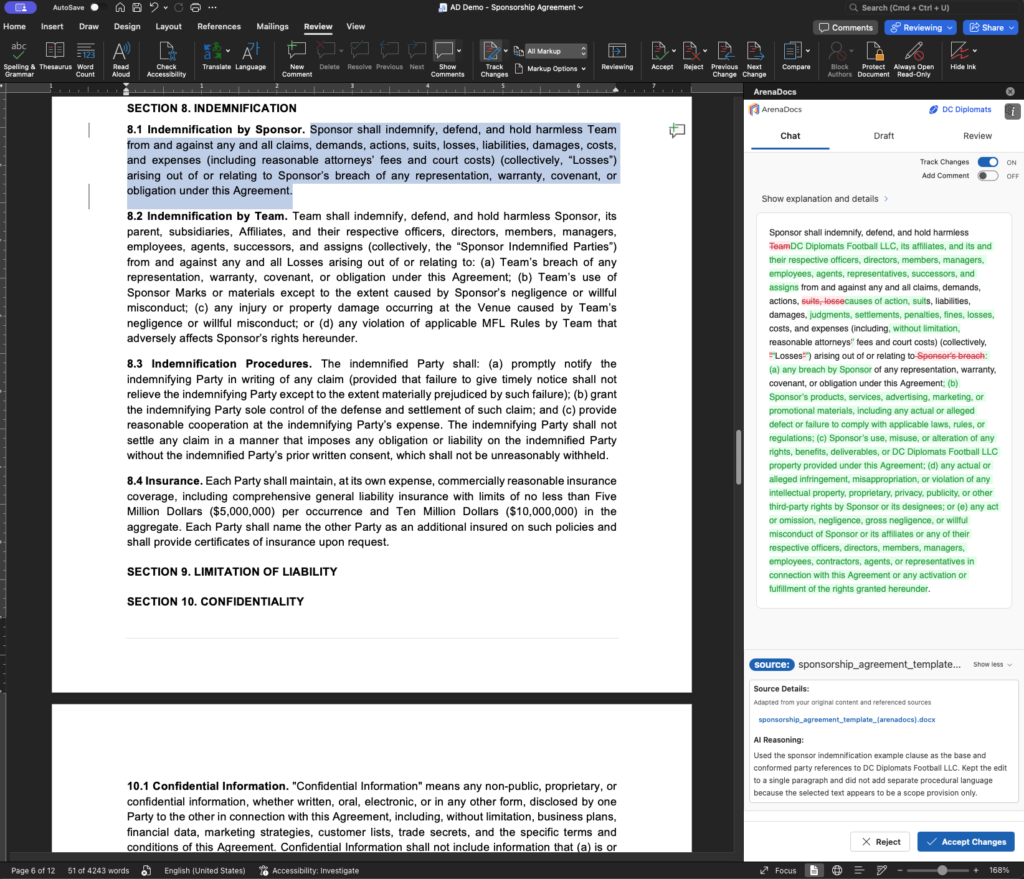The width and height of the screenshot is (1024, 879).
Task: Toggle the AutoSave switch
Action: (x=96, y=7)
